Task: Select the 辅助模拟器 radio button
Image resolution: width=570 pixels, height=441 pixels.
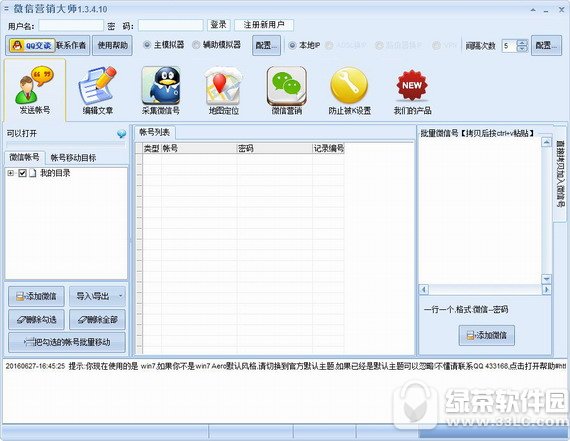Action: point(196,45)
